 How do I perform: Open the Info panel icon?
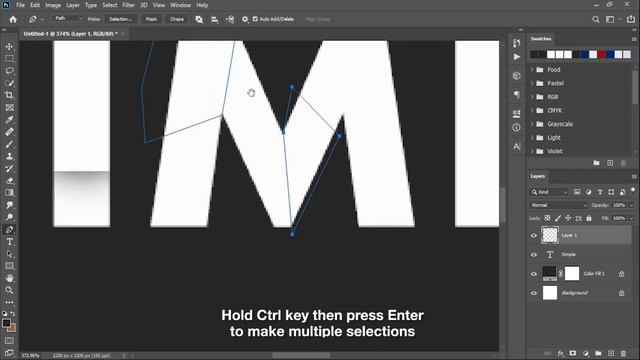click(x=517, y=127)
